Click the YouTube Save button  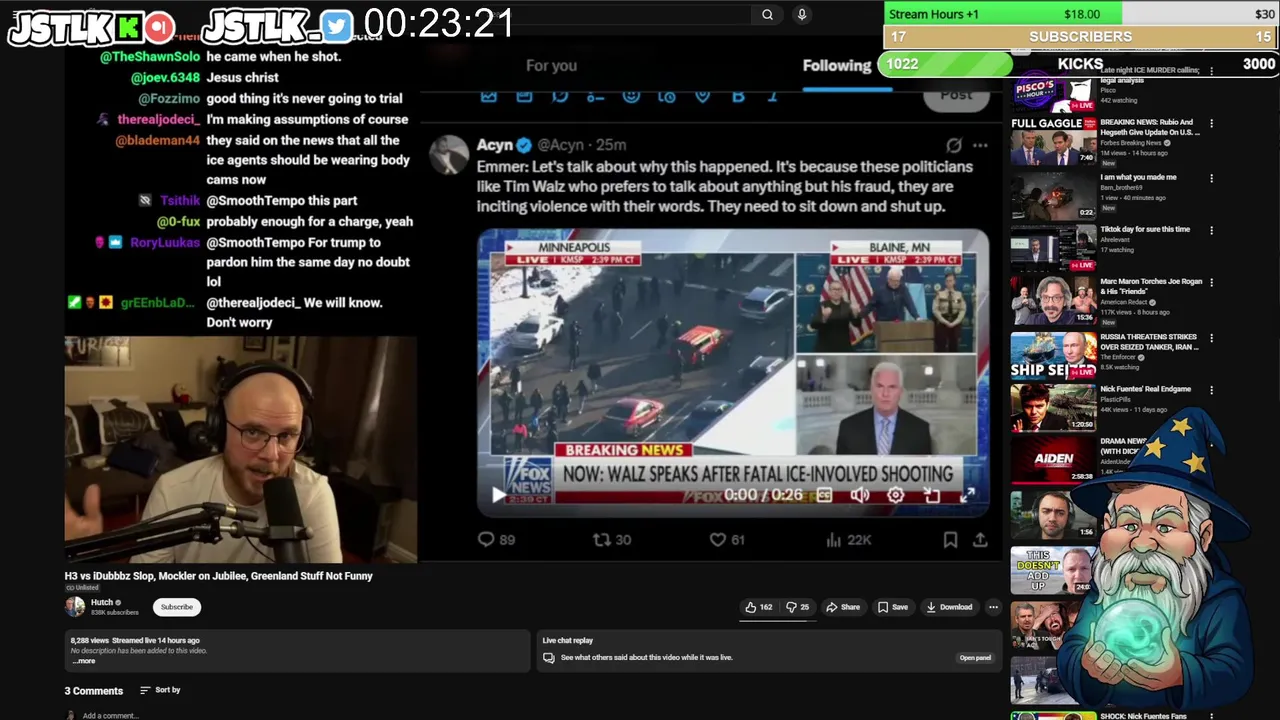(x=892, y=607)
